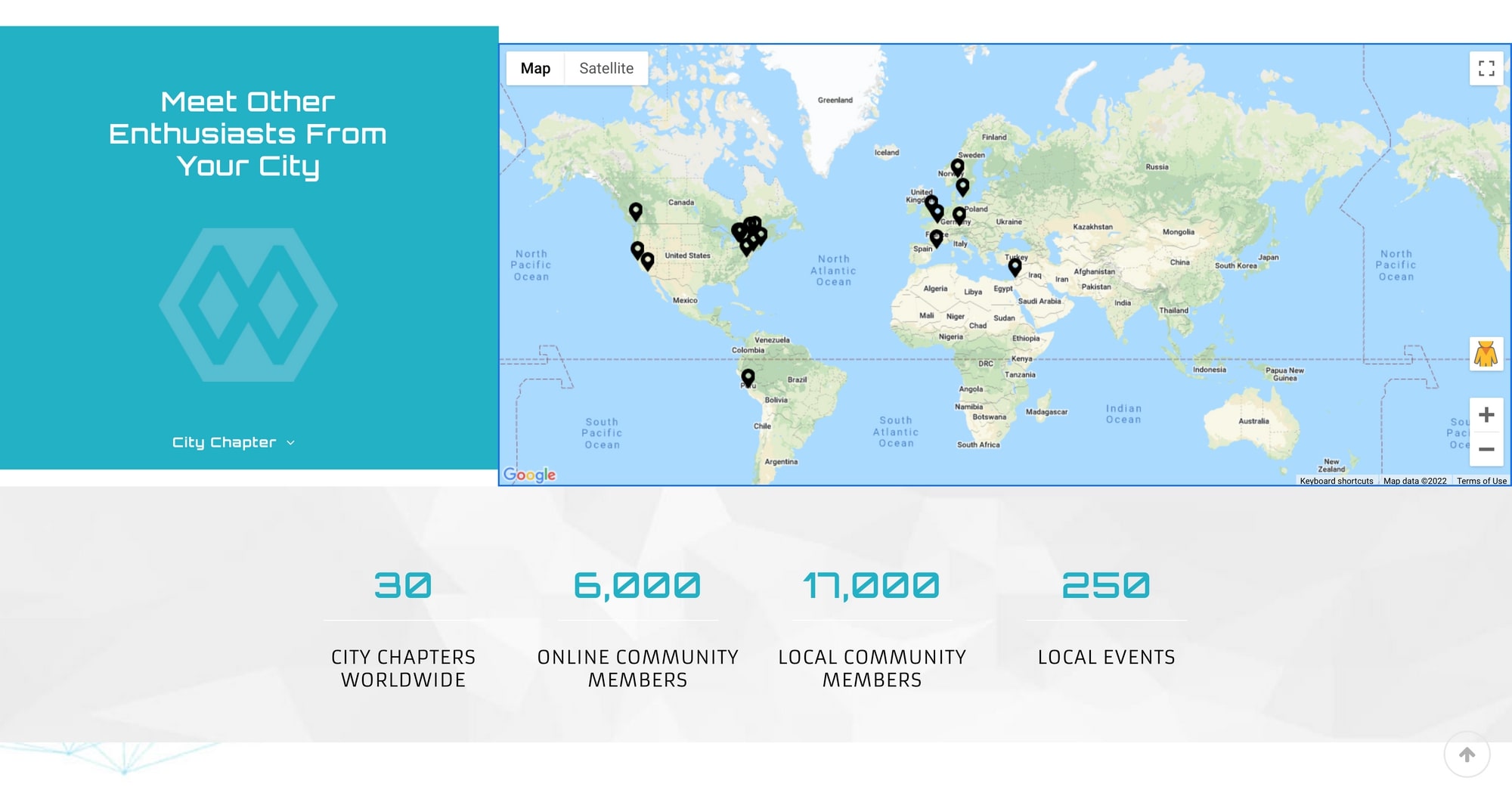The height and width of the screenshot is (793, 1512).
Task: Click the Meet Other Enthusiasts heading
Action: (248, 134)
